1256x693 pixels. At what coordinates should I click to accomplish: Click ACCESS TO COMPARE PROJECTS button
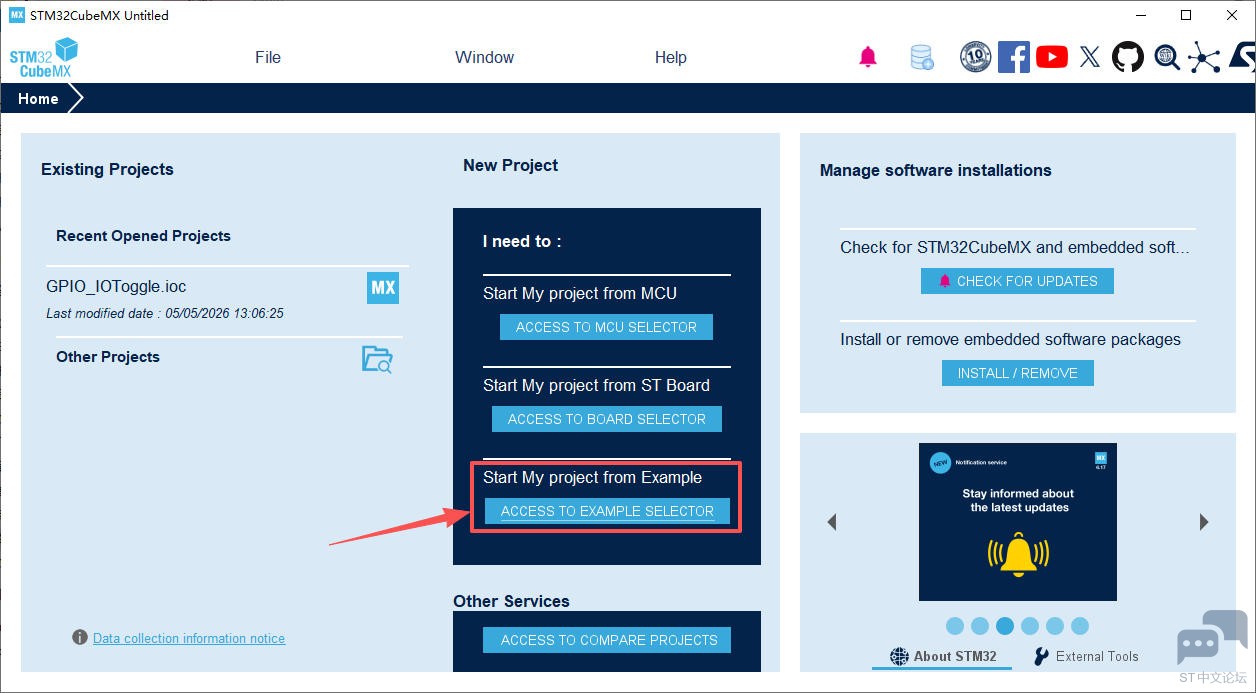coord(607,640)
